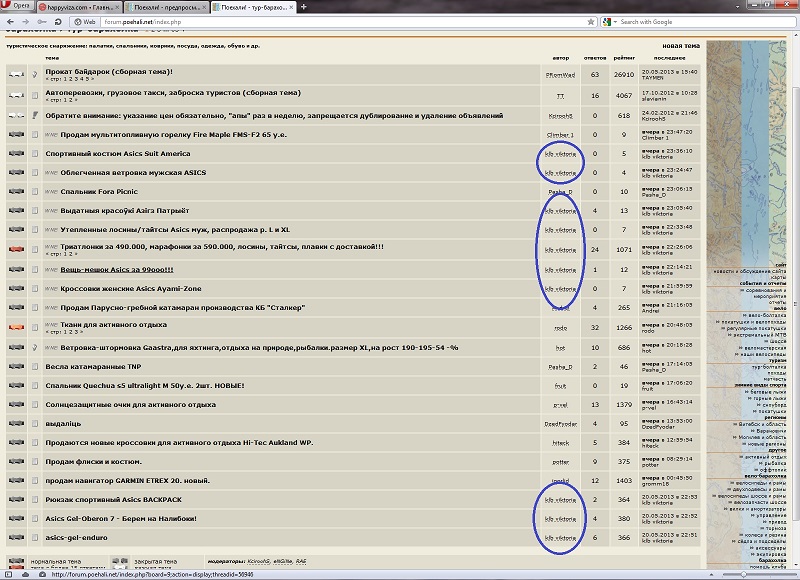Open thread Спортивный костюм Asics Suit America
The height and width of the screenshot is (580, 800).
tap(118, 154)
